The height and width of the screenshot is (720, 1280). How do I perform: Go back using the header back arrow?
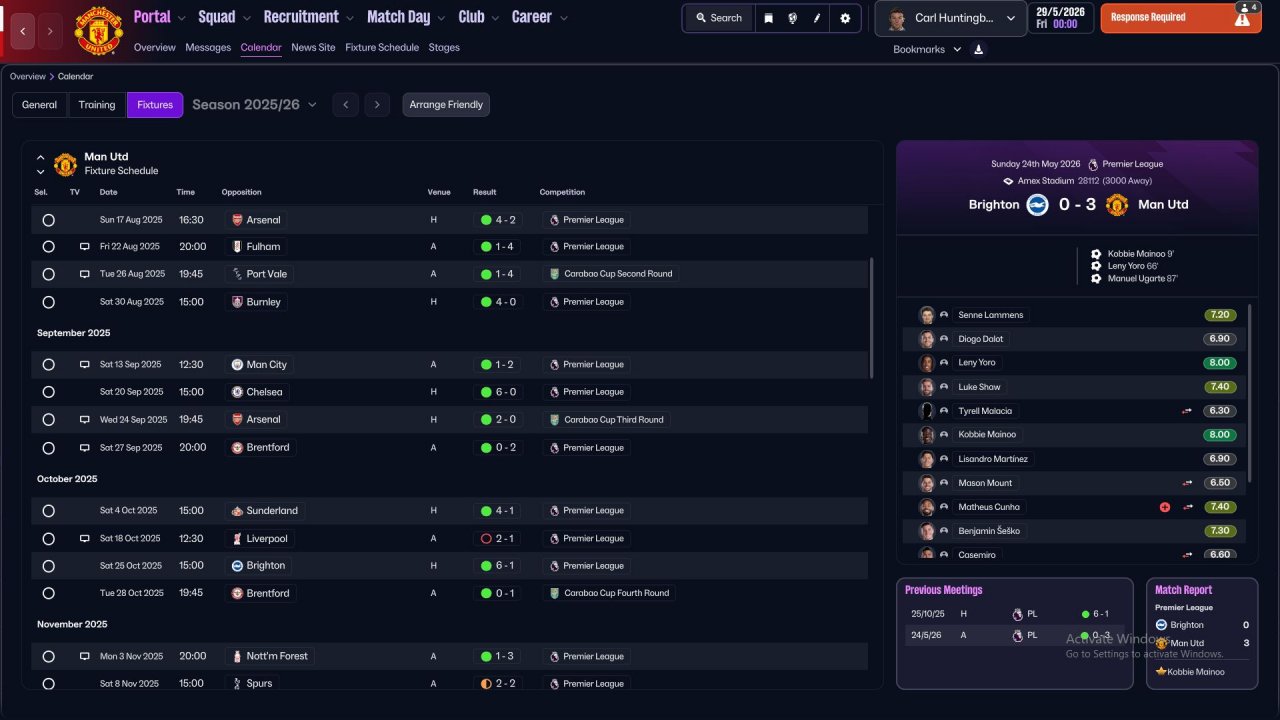23,32
